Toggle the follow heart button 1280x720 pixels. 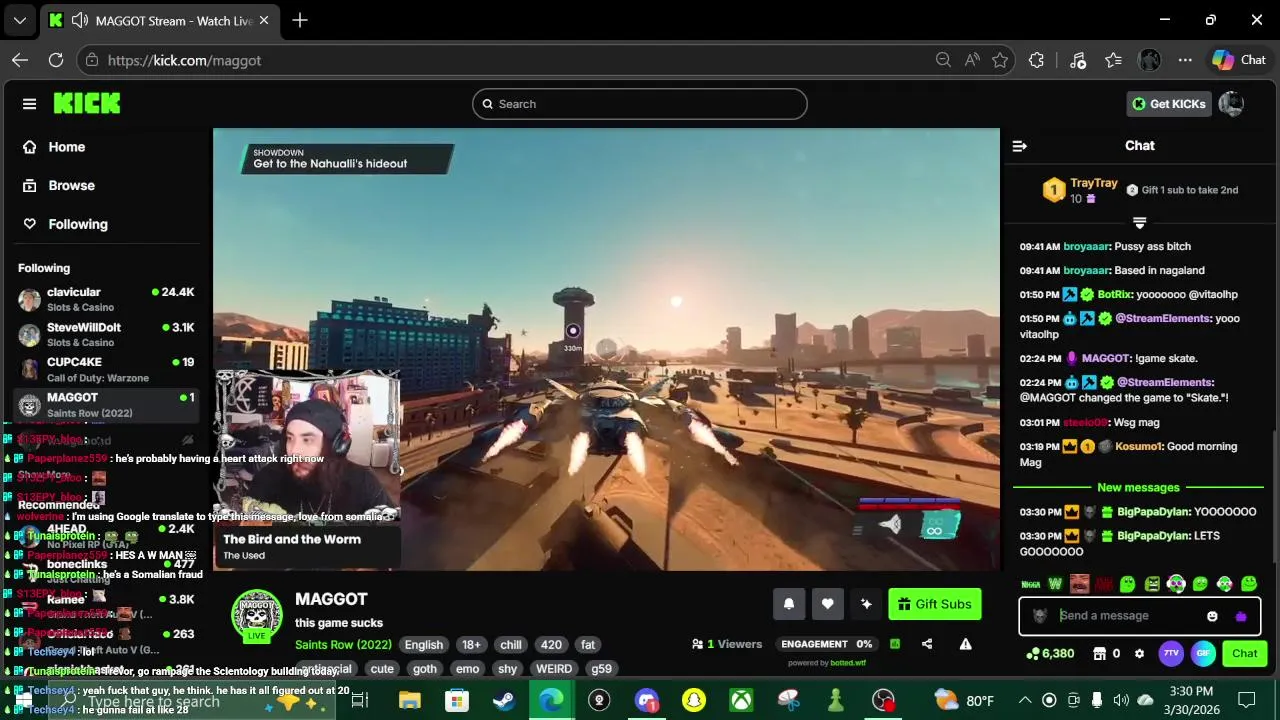tap(827, 604)
